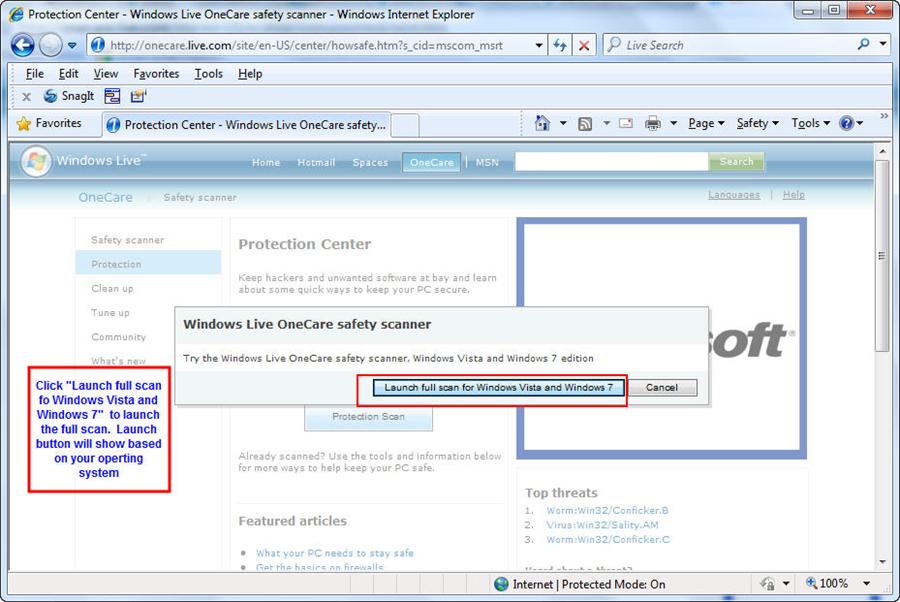Select Community in the sidebar
900x602 pixels.
click(118, 336)
